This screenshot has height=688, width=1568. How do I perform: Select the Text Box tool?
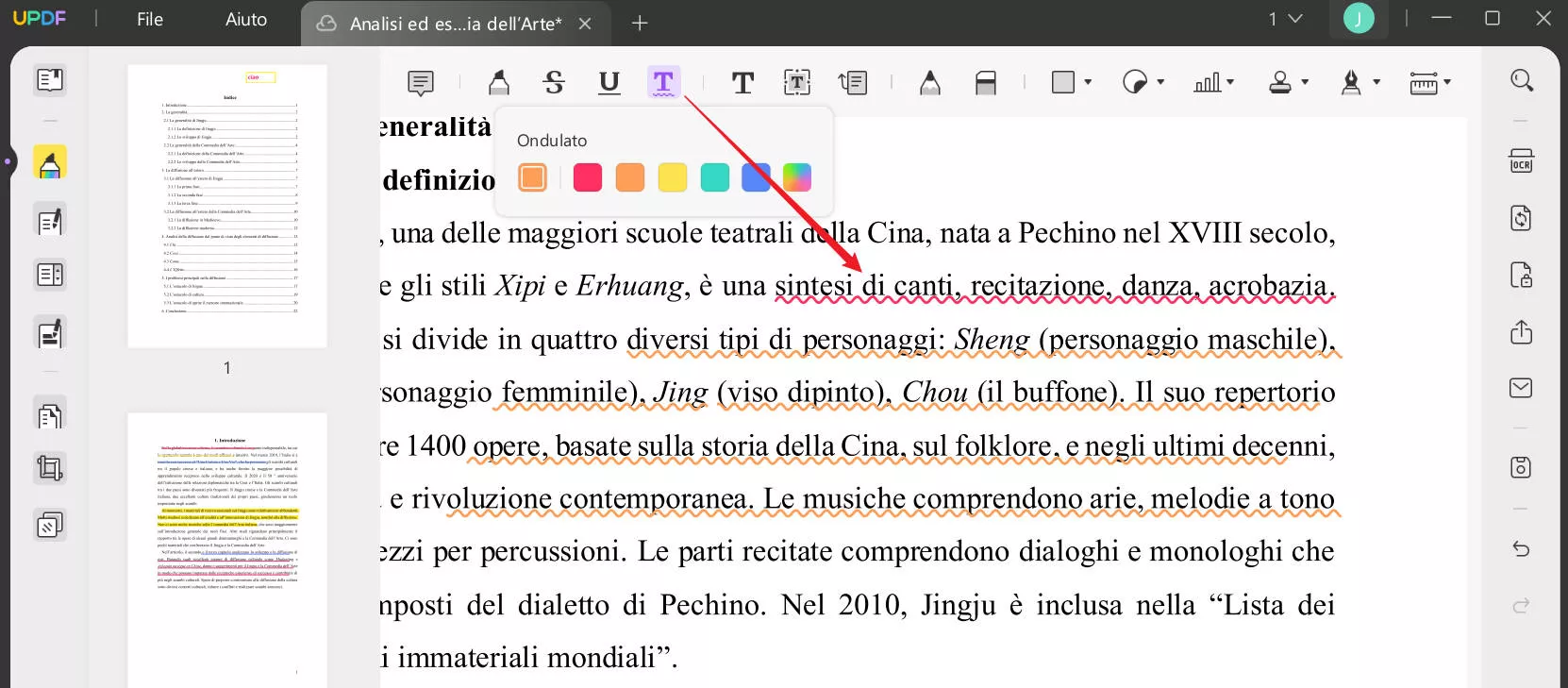(797, 83)
